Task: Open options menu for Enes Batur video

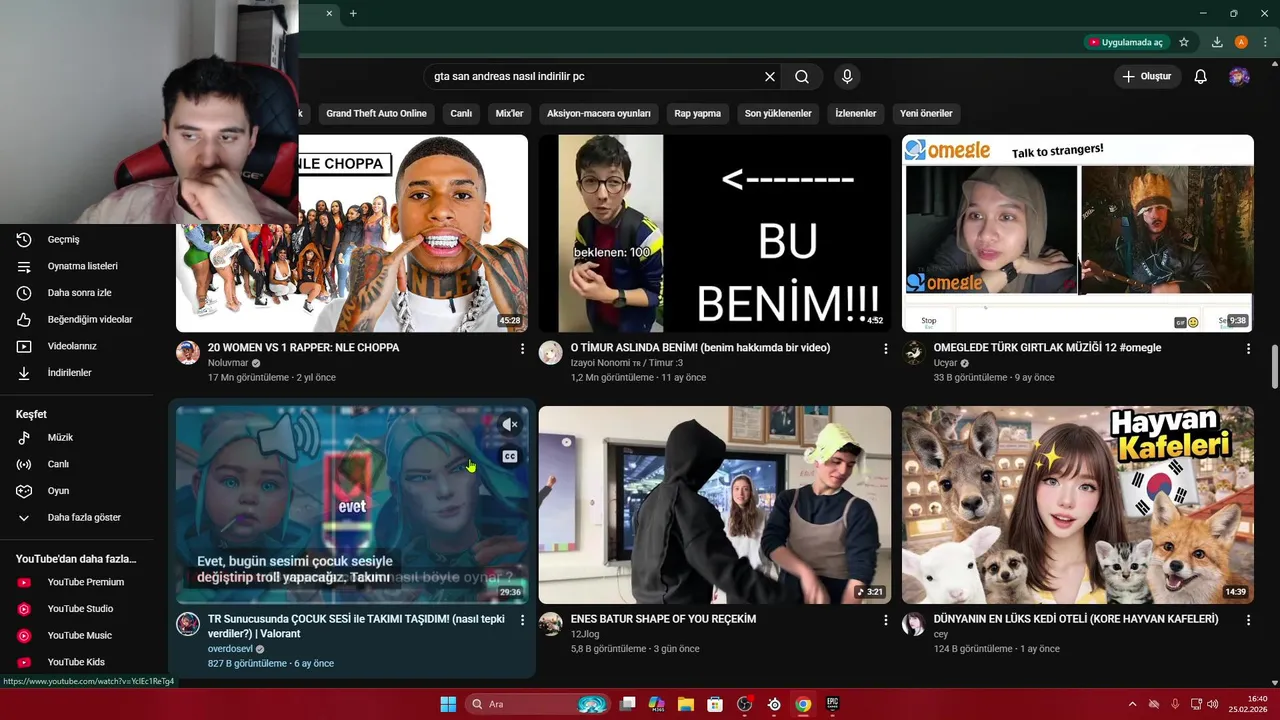Action: (x=885, y=620)
